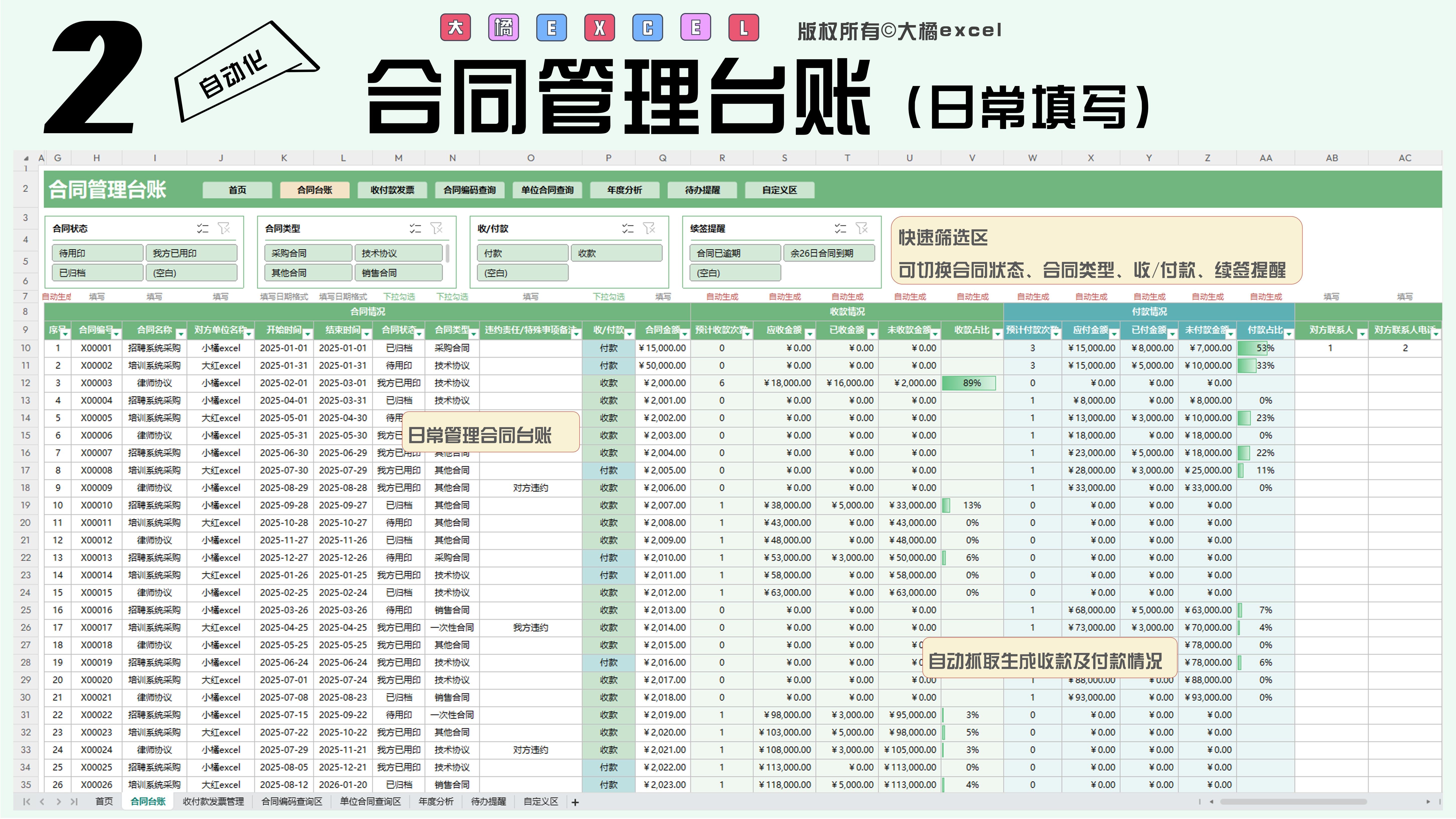Image resolution: width=1456 pixels, height=819 pixels.
Task: Toggle 待用印 slicer filter item
Action: tap(97, 253)
